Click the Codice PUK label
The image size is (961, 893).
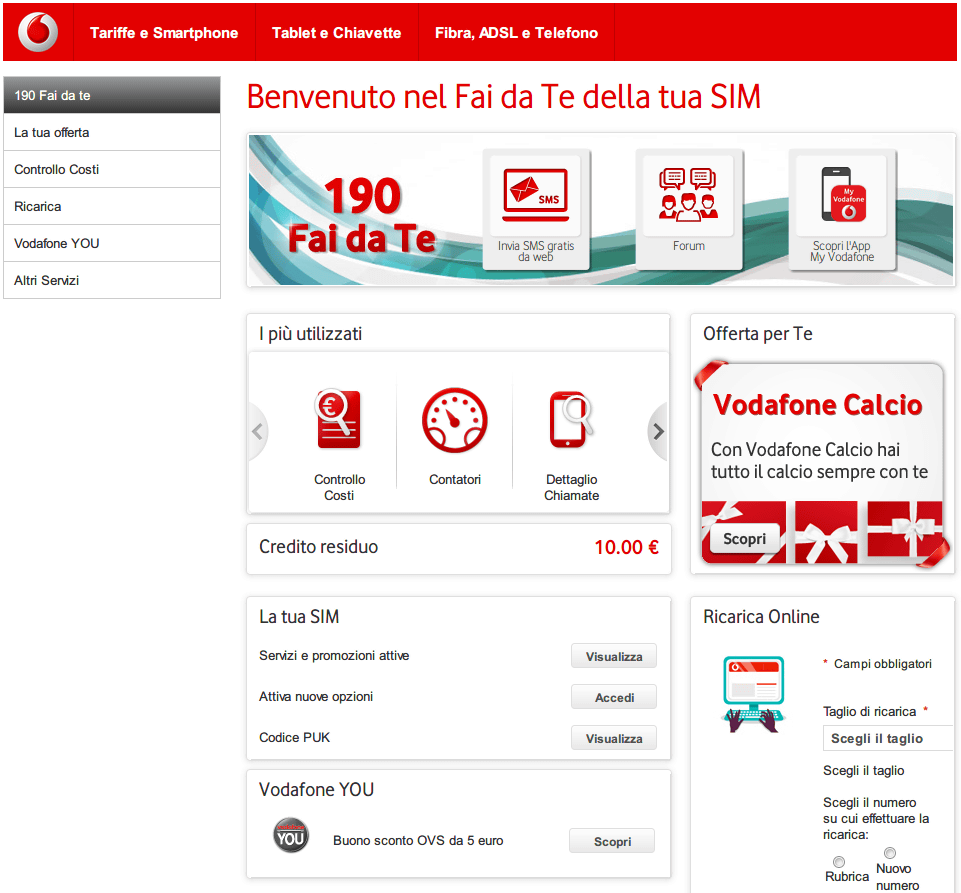coord(294,737)
